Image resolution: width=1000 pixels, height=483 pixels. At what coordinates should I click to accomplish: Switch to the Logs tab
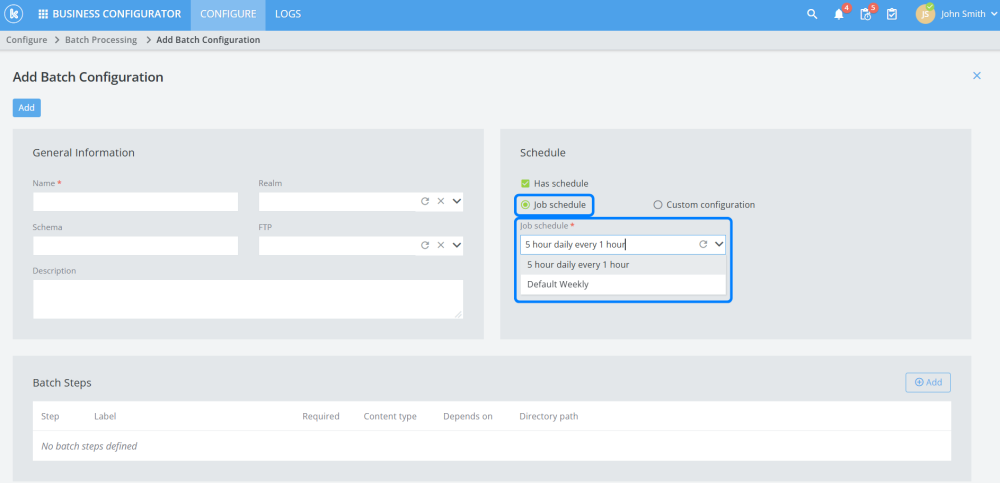coord(288,14)
